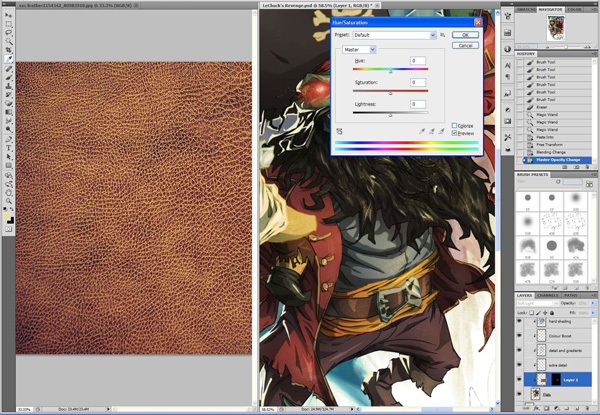Select the Move tool
Viewport: 600px width, 415px height.
coord(8,15)
